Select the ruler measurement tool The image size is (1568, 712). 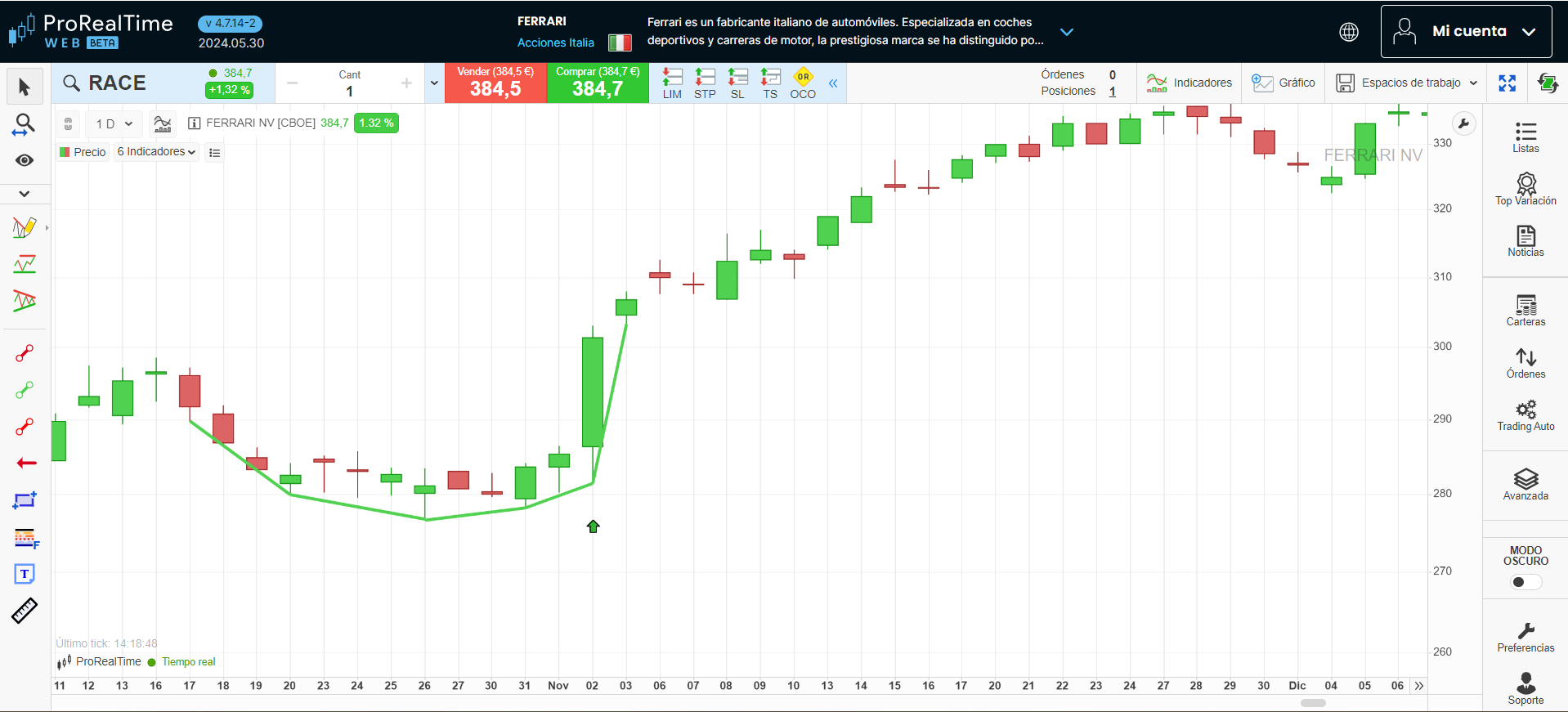pos(25,611)
